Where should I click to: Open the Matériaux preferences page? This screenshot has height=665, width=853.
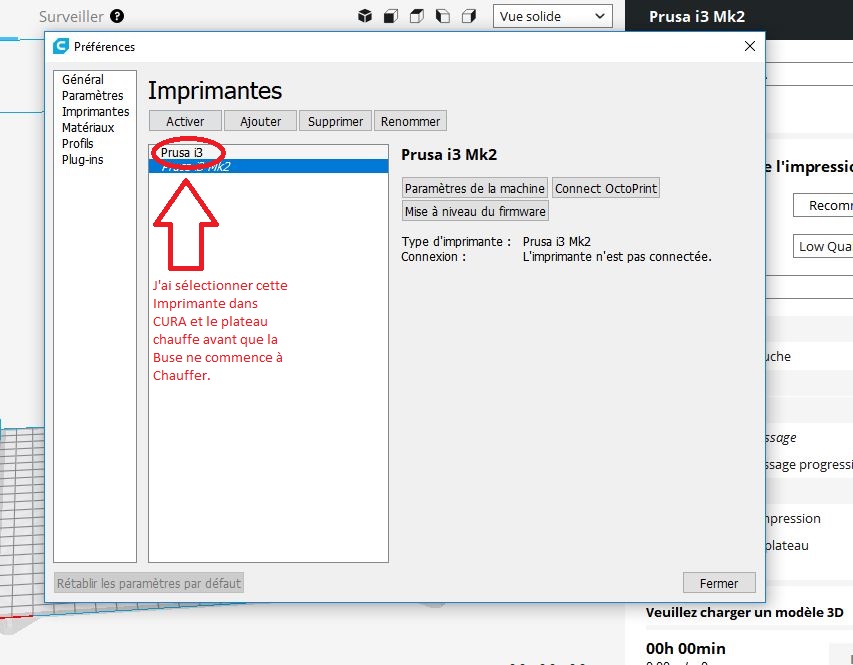(88, 128)
